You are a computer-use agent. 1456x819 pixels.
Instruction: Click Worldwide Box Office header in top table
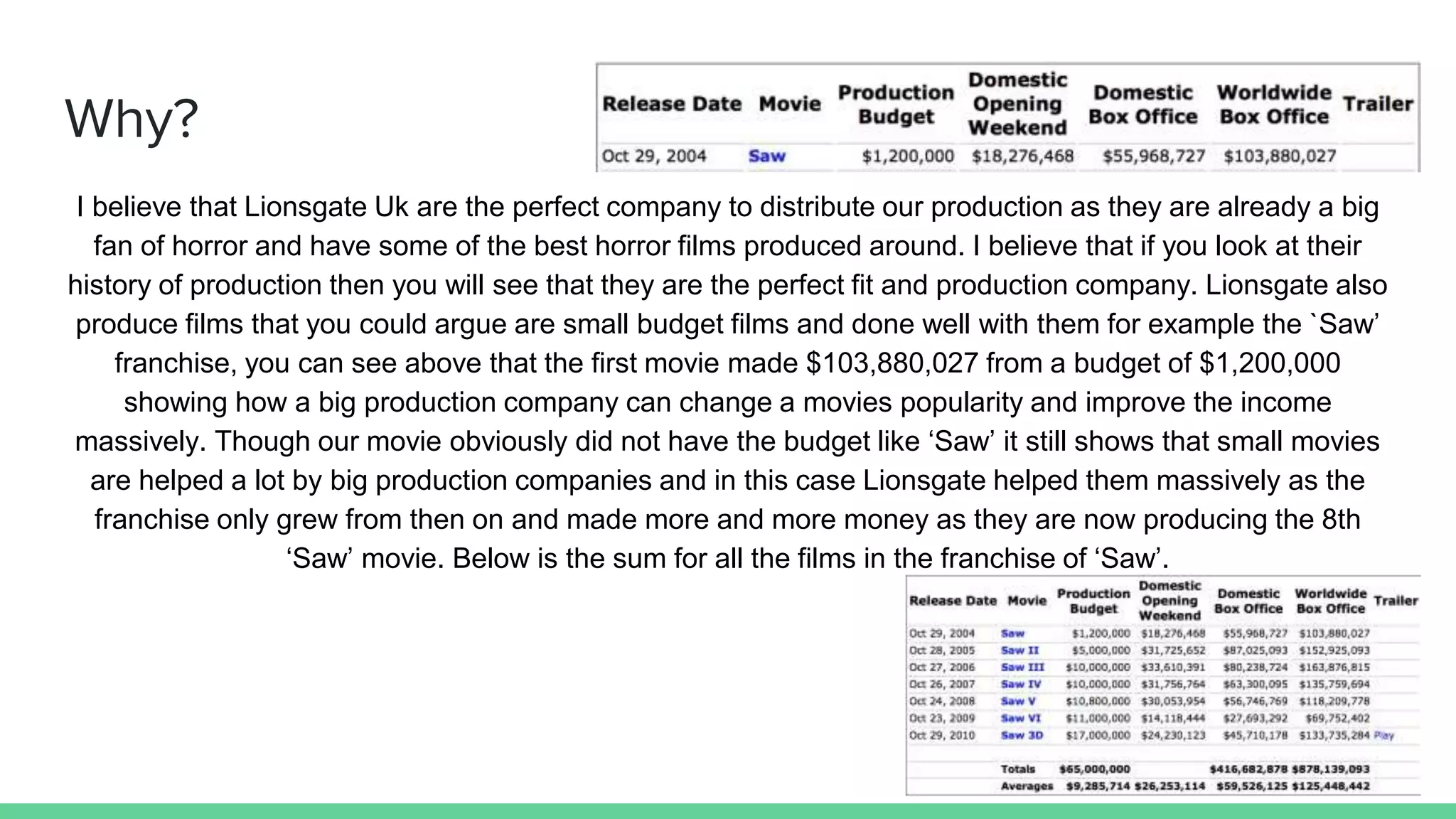1273,105
